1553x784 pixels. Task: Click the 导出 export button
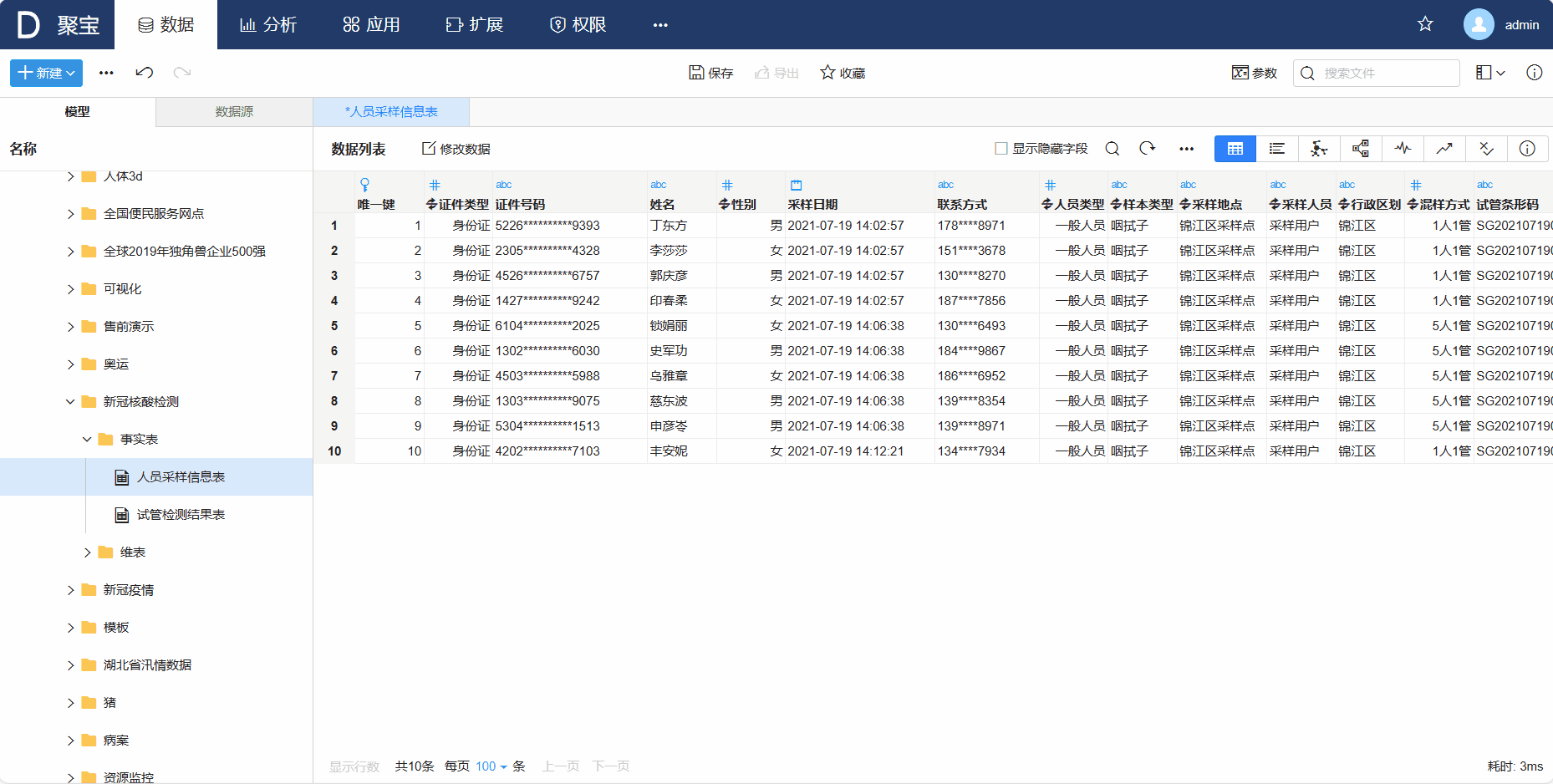[x=776, y=73]
